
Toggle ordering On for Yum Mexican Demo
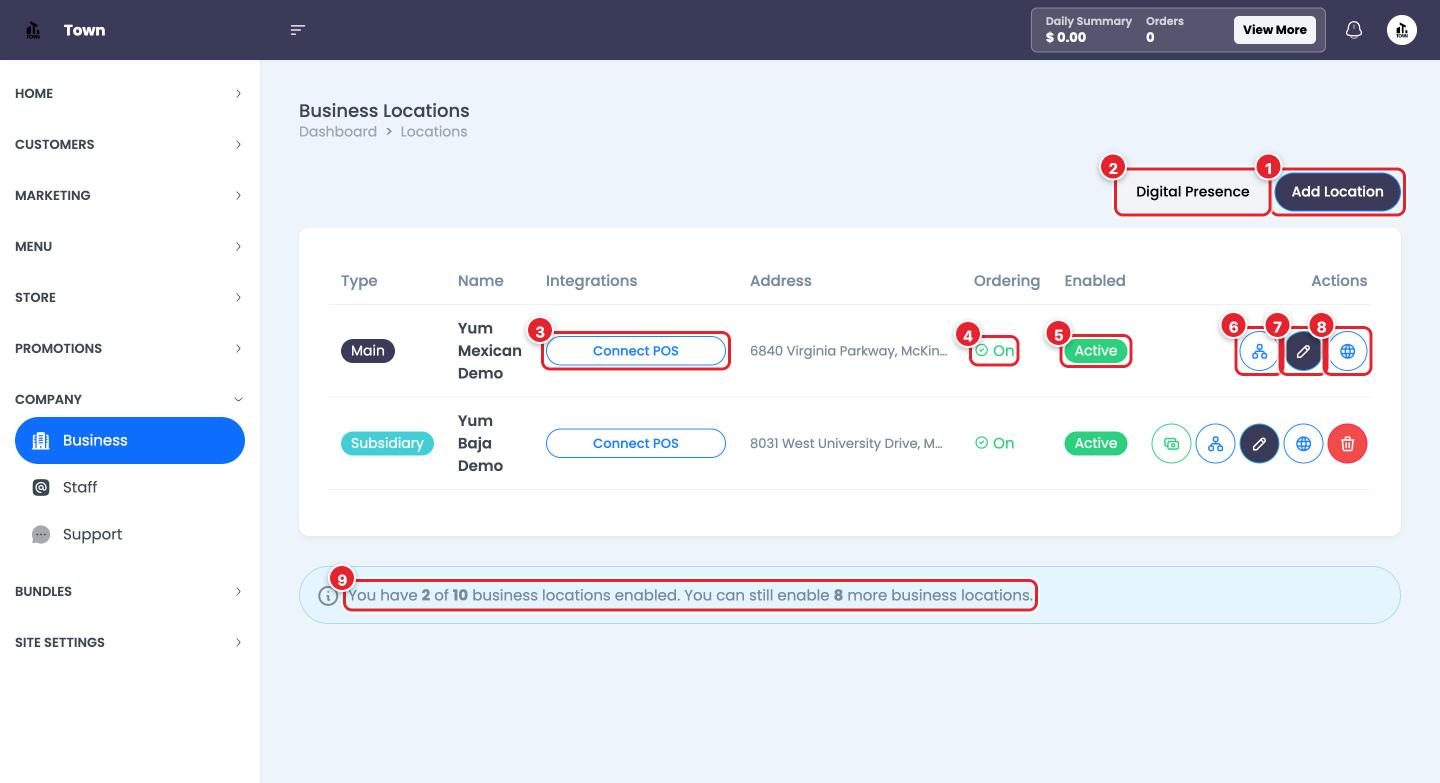[x=995, y=351]
